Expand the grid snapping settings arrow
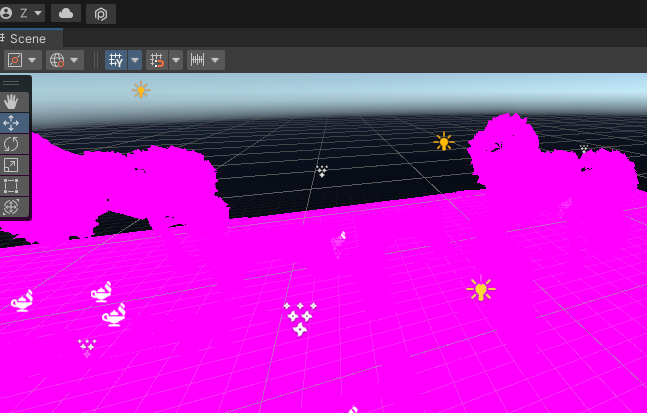The width and height of the screenshot is (647, 413). 176,60
